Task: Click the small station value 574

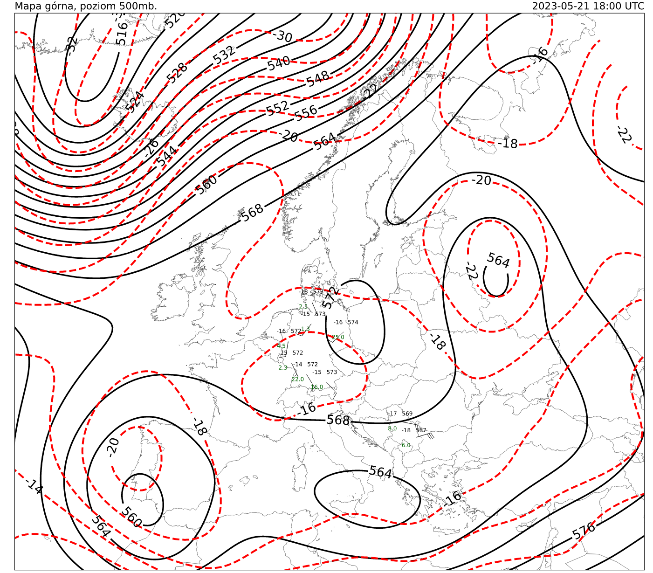Action: coord(353,322)
